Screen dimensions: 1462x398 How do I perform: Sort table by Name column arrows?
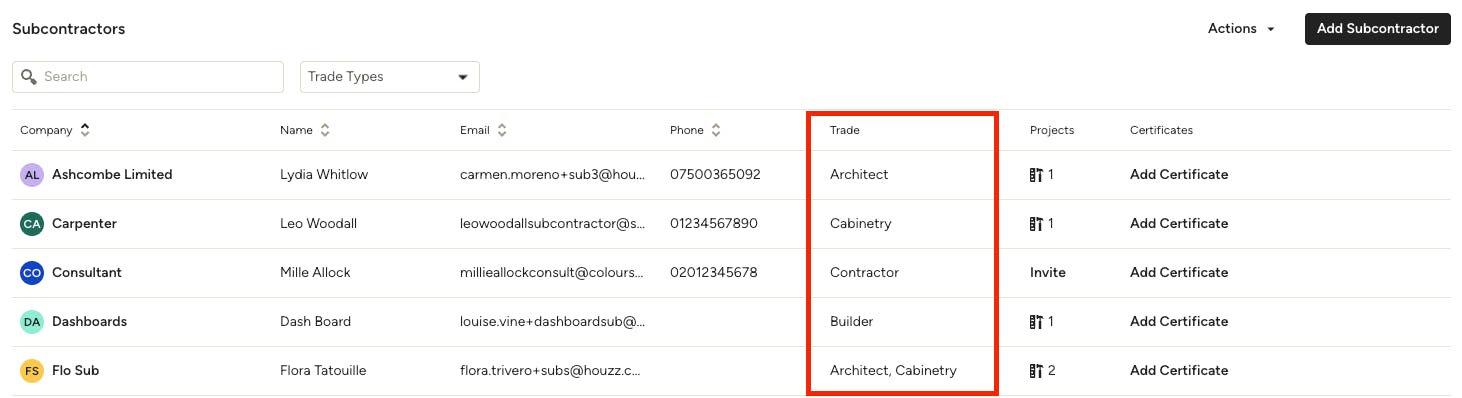[x=325, y=130]
